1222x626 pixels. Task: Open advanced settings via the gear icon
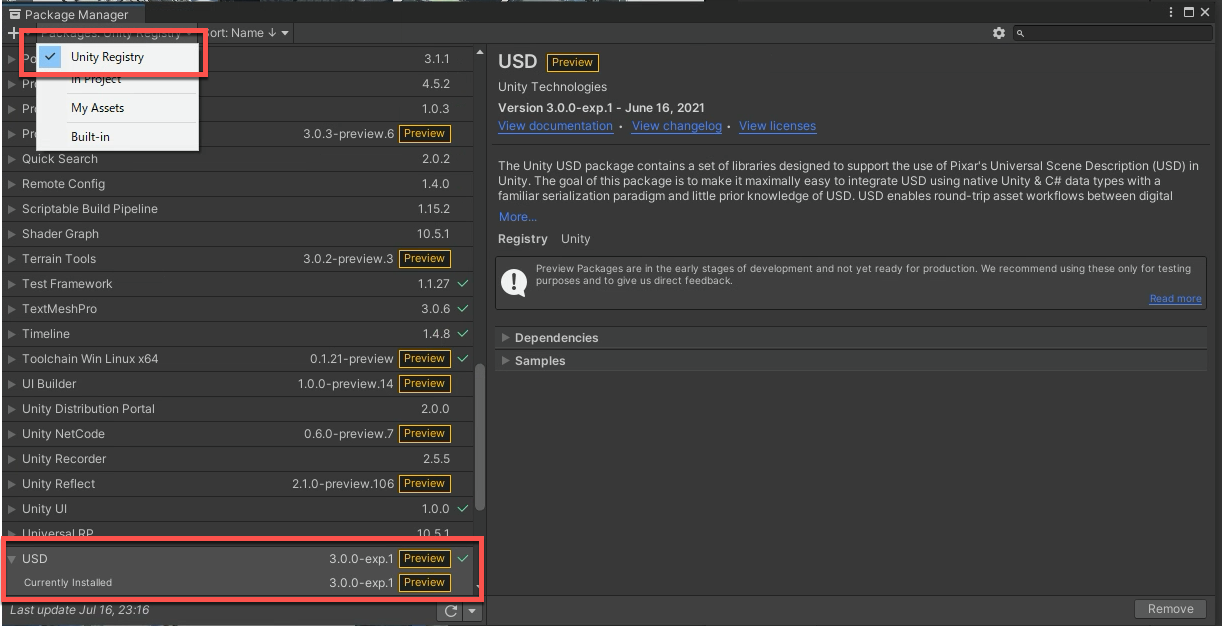coord(998,33)
